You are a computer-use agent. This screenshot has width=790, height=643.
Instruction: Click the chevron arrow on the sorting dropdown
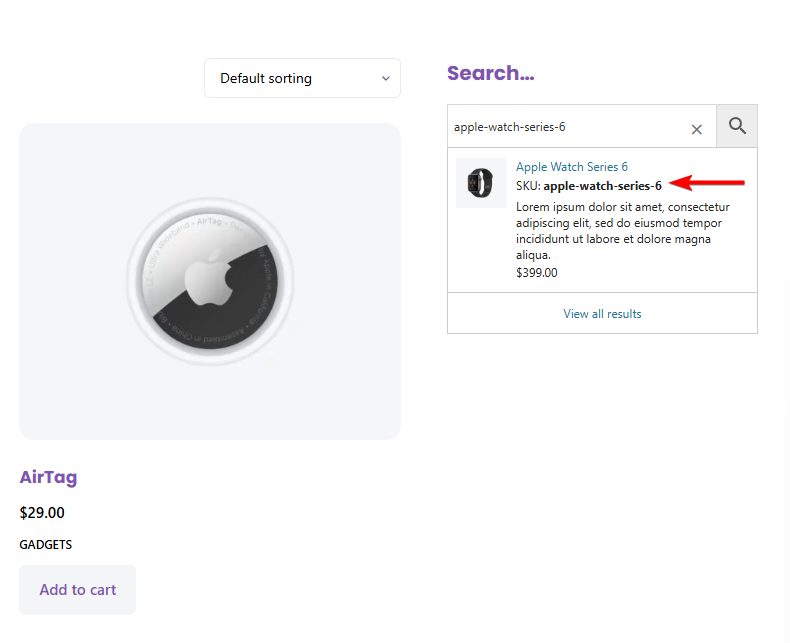[x=386, y=79]
